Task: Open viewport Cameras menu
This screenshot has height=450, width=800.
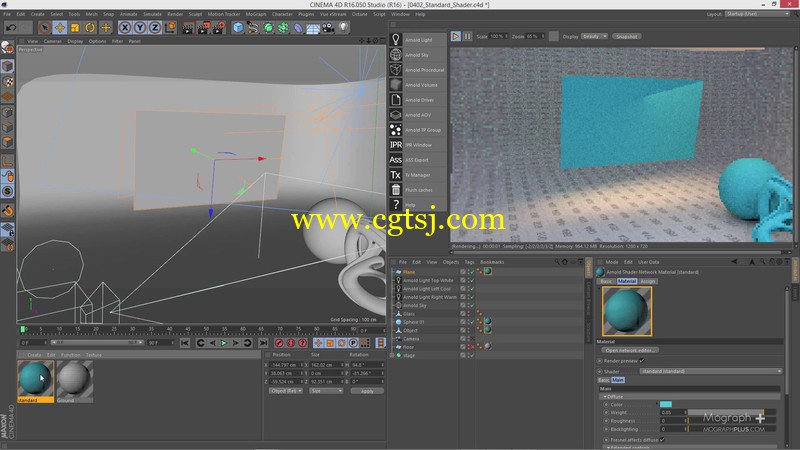Action: 53,41
